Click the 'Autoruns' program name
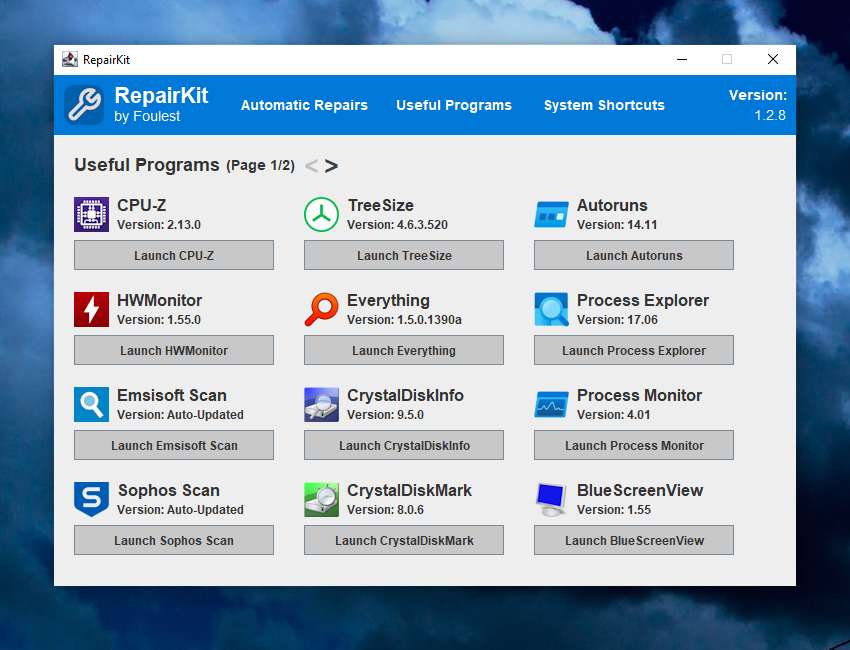 pos(612,205)
